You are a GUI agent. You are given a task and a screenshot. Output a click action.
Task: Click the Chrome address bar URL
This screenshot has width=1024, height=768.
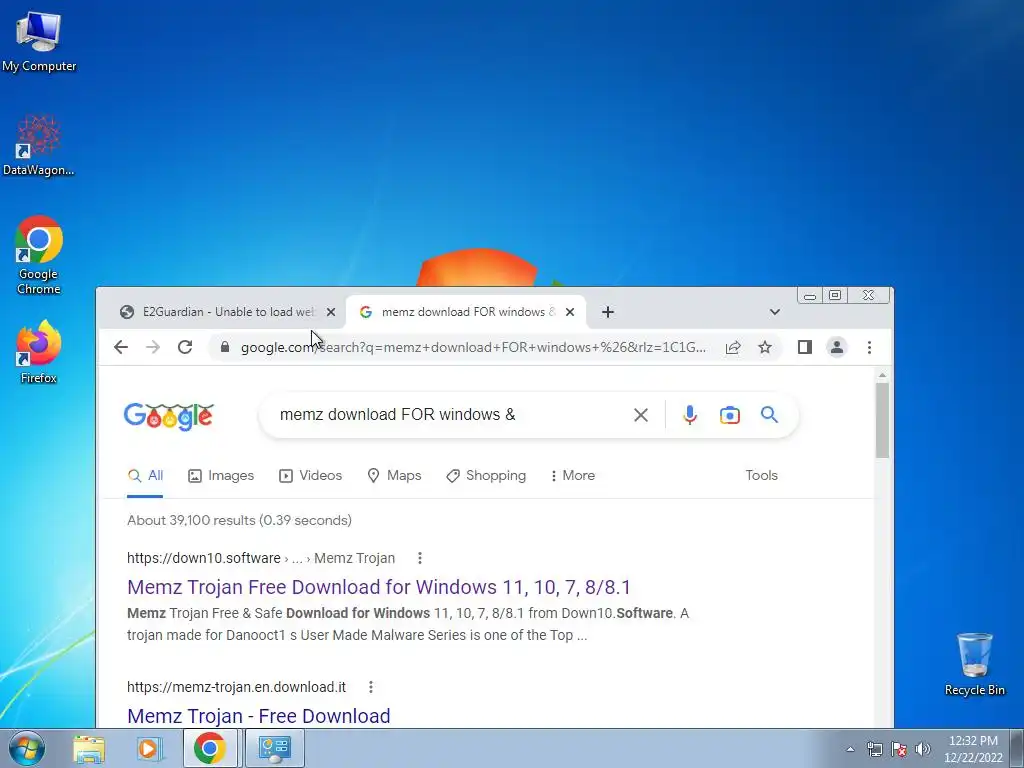(473, 347)
